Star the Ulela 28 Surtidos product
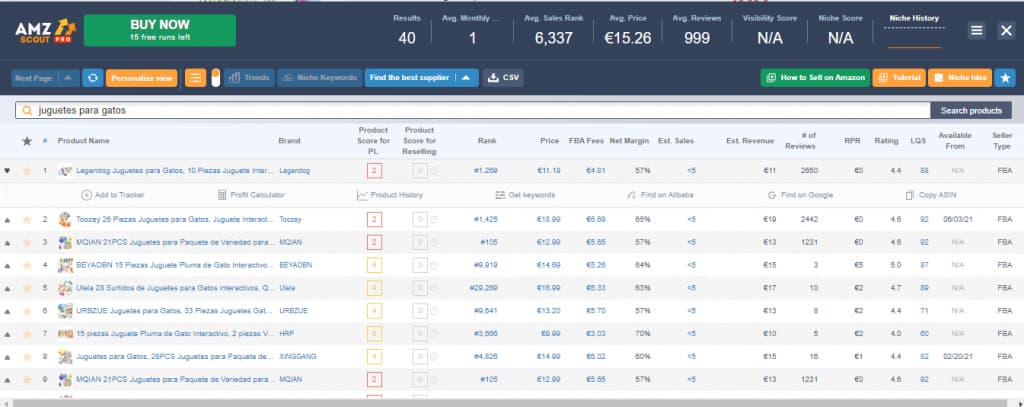Image resolution: width=1024 pixels, height=407 pixels. [27, 288]
